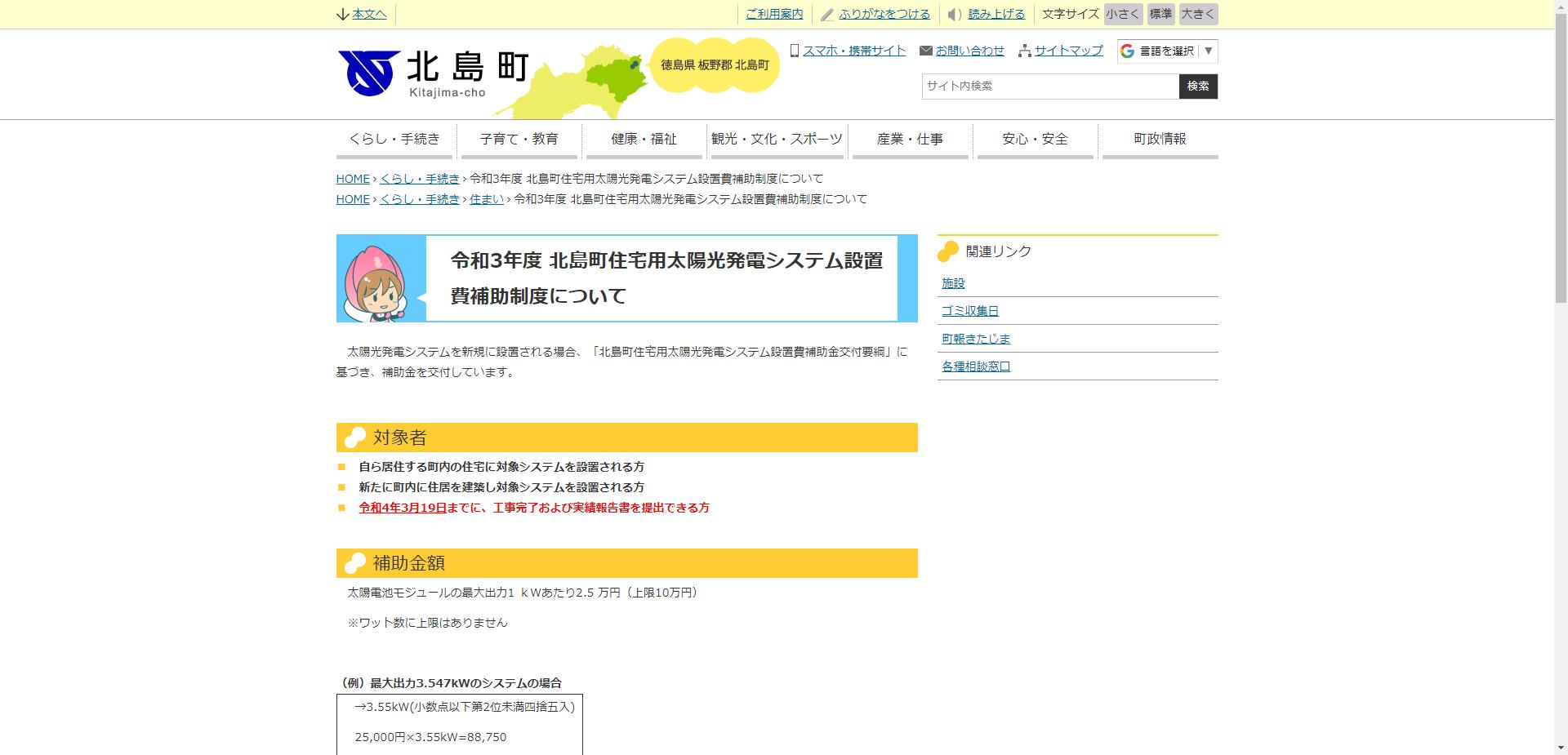Click the pencil icon beside ふりがなをつける
Screen dimensions: 1568x755
click(826, 14)
